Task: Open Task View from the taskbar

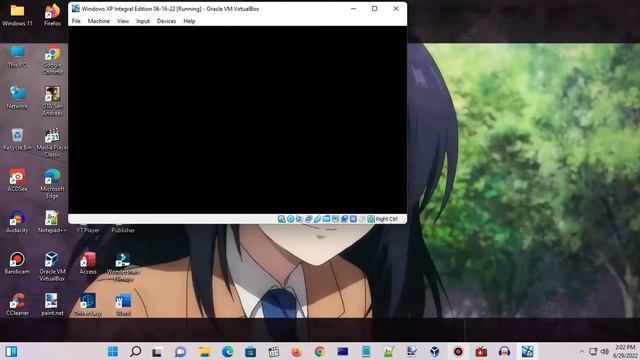Action: tap(158, 351)
